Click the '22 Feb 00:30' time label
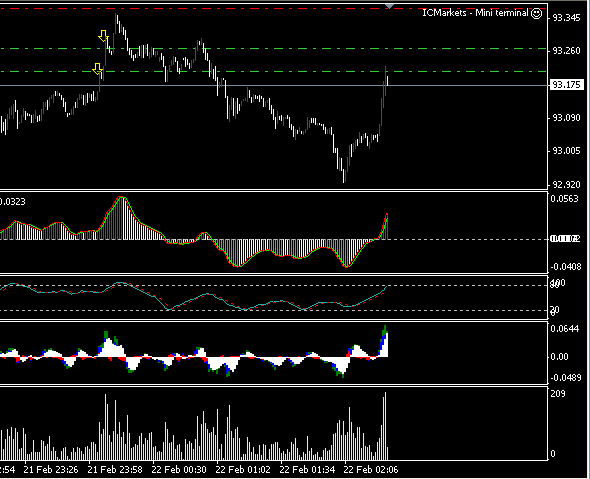This screenshot has width=590, height=479. pos(179,470)
